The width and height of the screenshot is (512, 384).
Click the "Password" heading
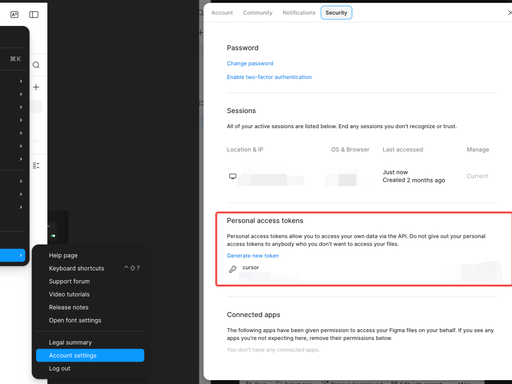(x=243, y=48)
